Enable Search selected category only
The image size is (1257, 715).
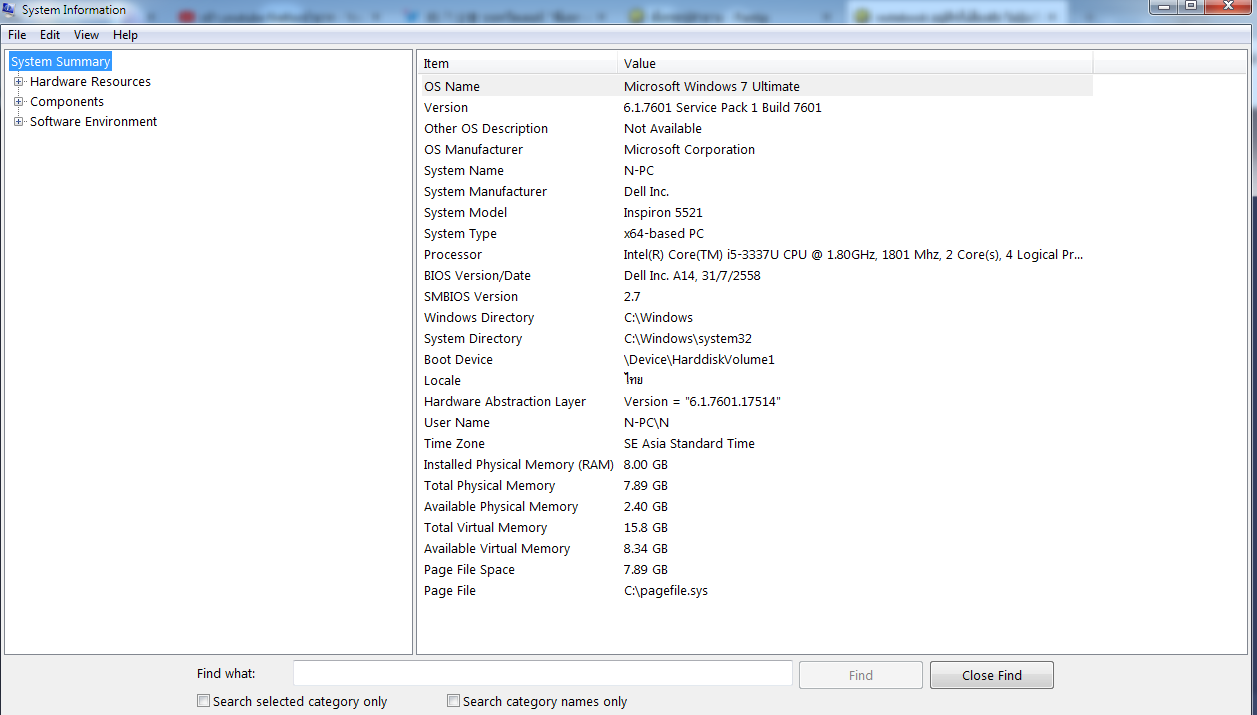(204, 701)
